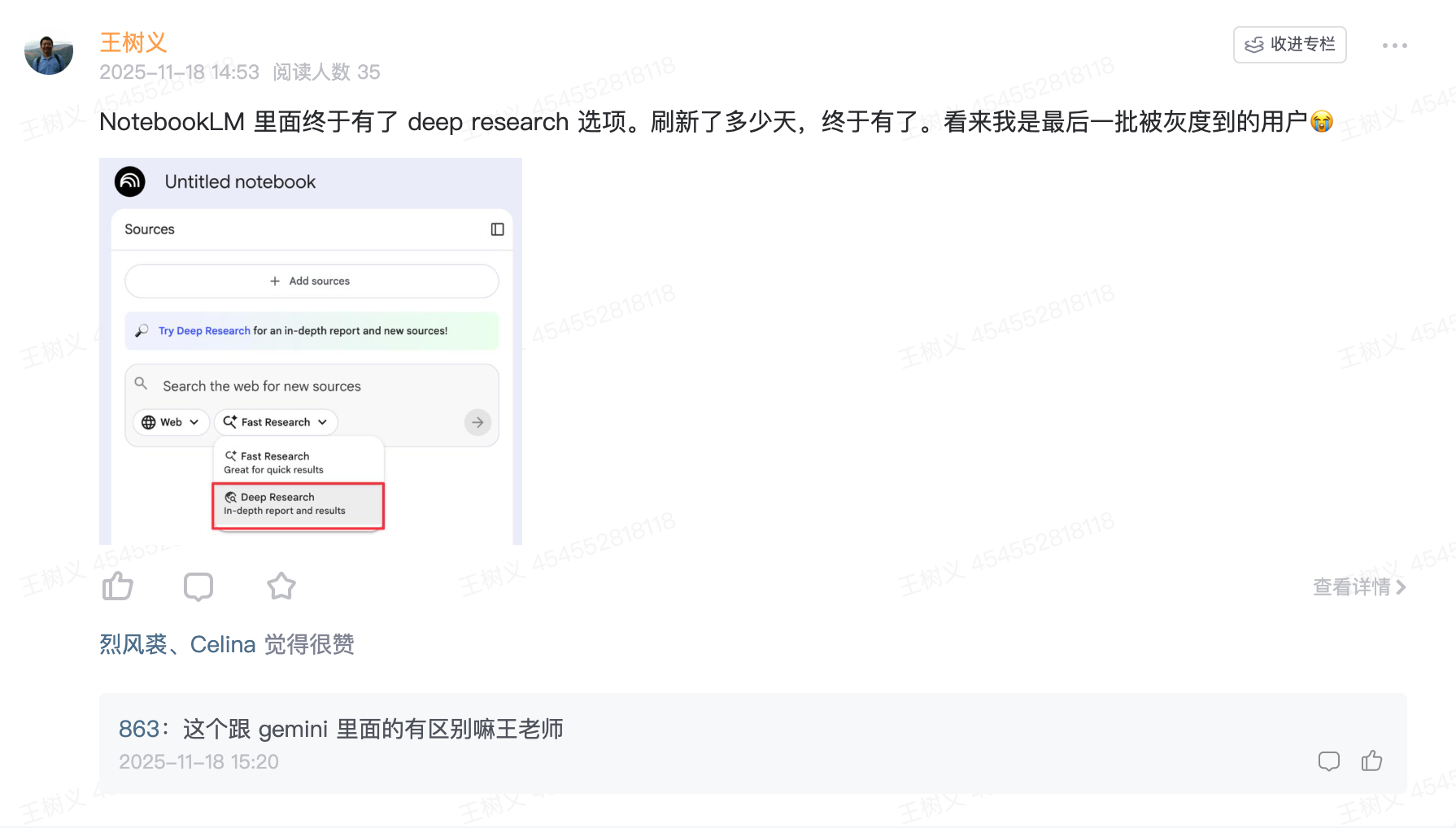The height and width of the screenshot is (828, 1456).
Task: Expand the Web source dropdown
Action: click(x=171, y=422)
